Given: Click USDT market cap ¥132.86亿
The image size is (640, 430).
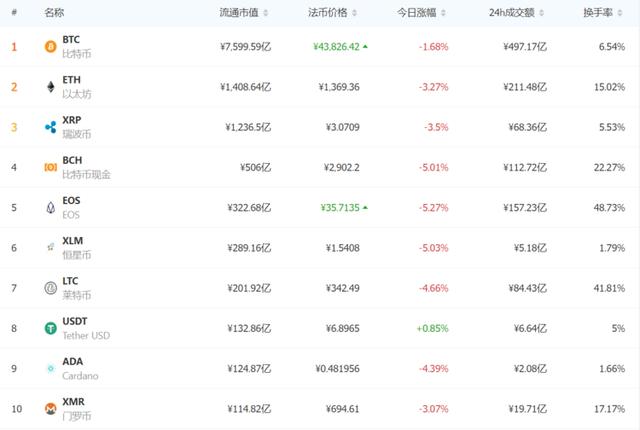Looking at the screenshot, I should tap(249, 328).
